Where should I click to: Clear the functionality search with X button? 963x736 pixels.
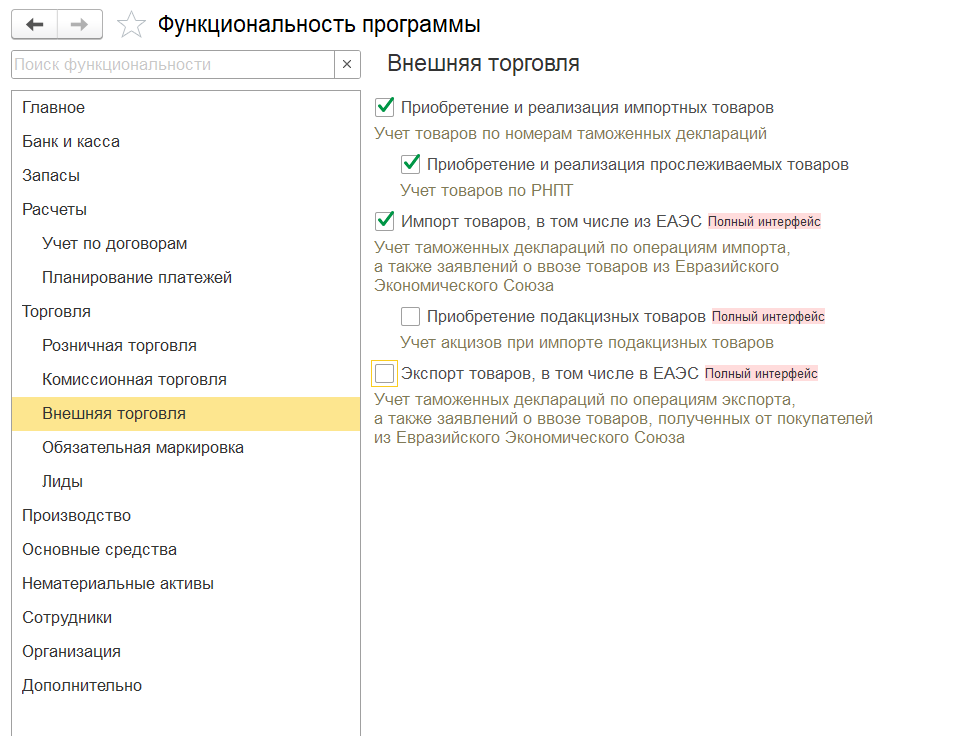click(347, 65)
